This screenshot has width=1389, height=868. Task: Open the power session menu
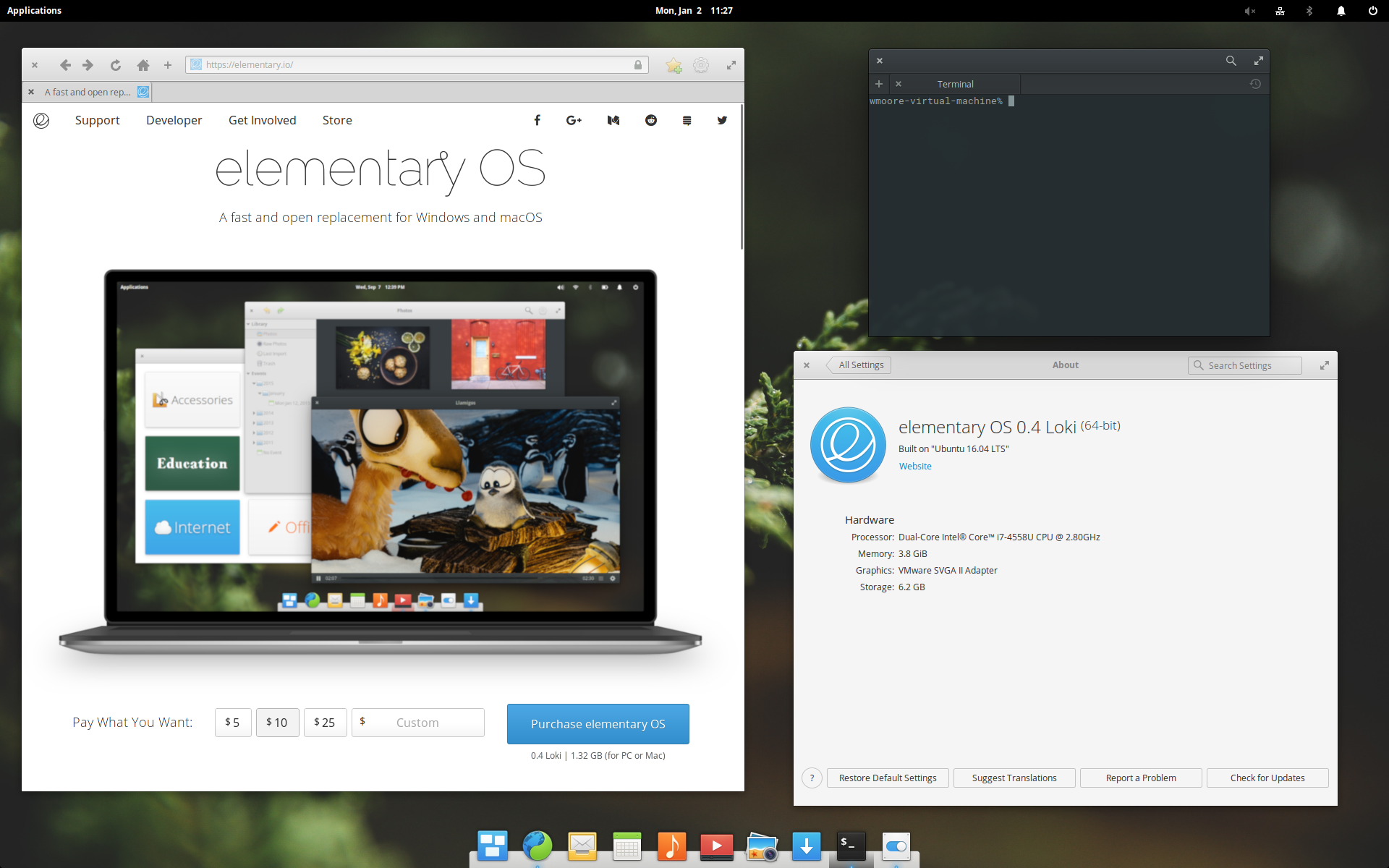tap(1372, 11)
